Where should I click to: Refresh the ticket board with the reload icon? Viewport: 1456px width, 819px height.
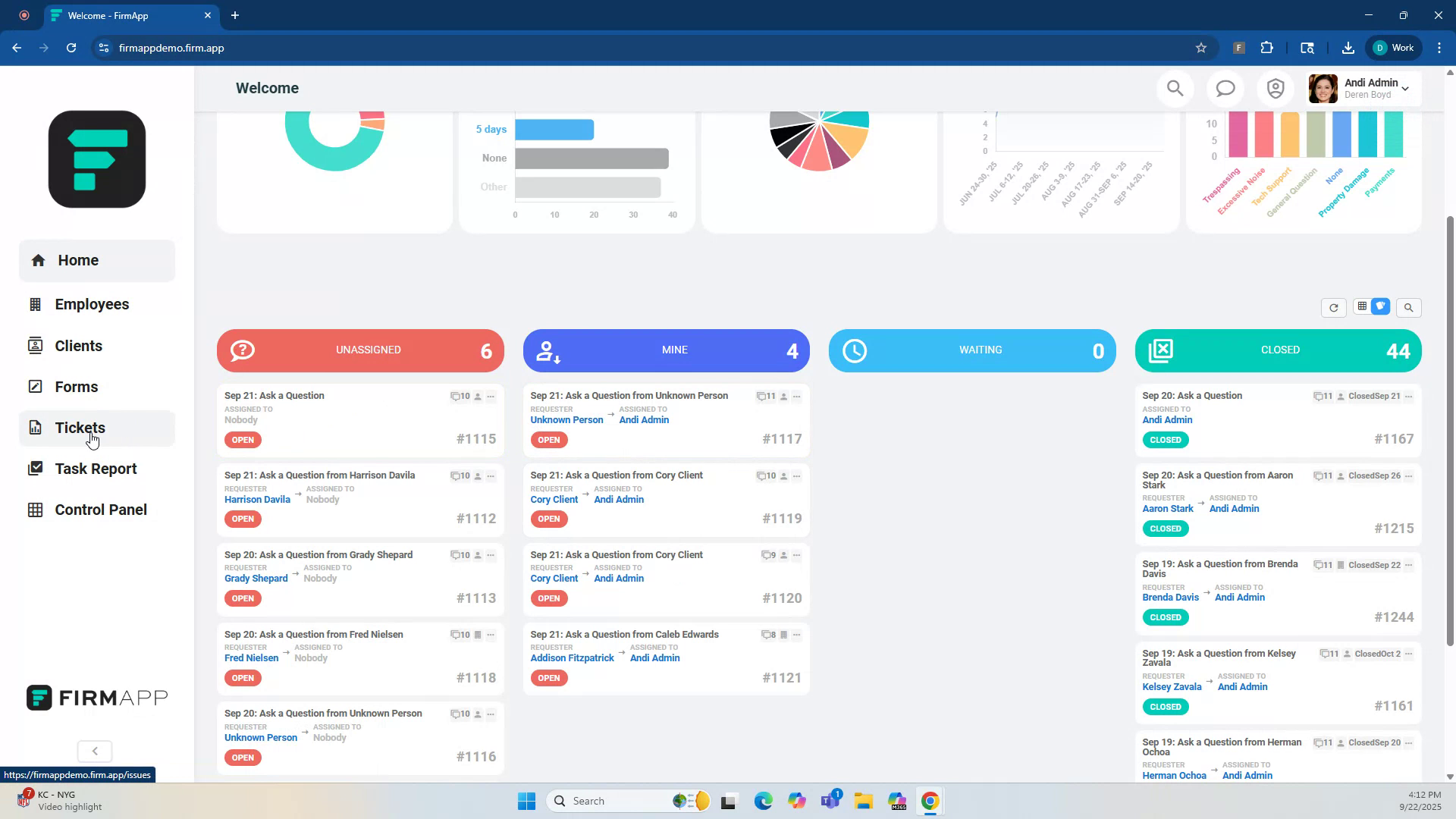tap(1334, 308)
